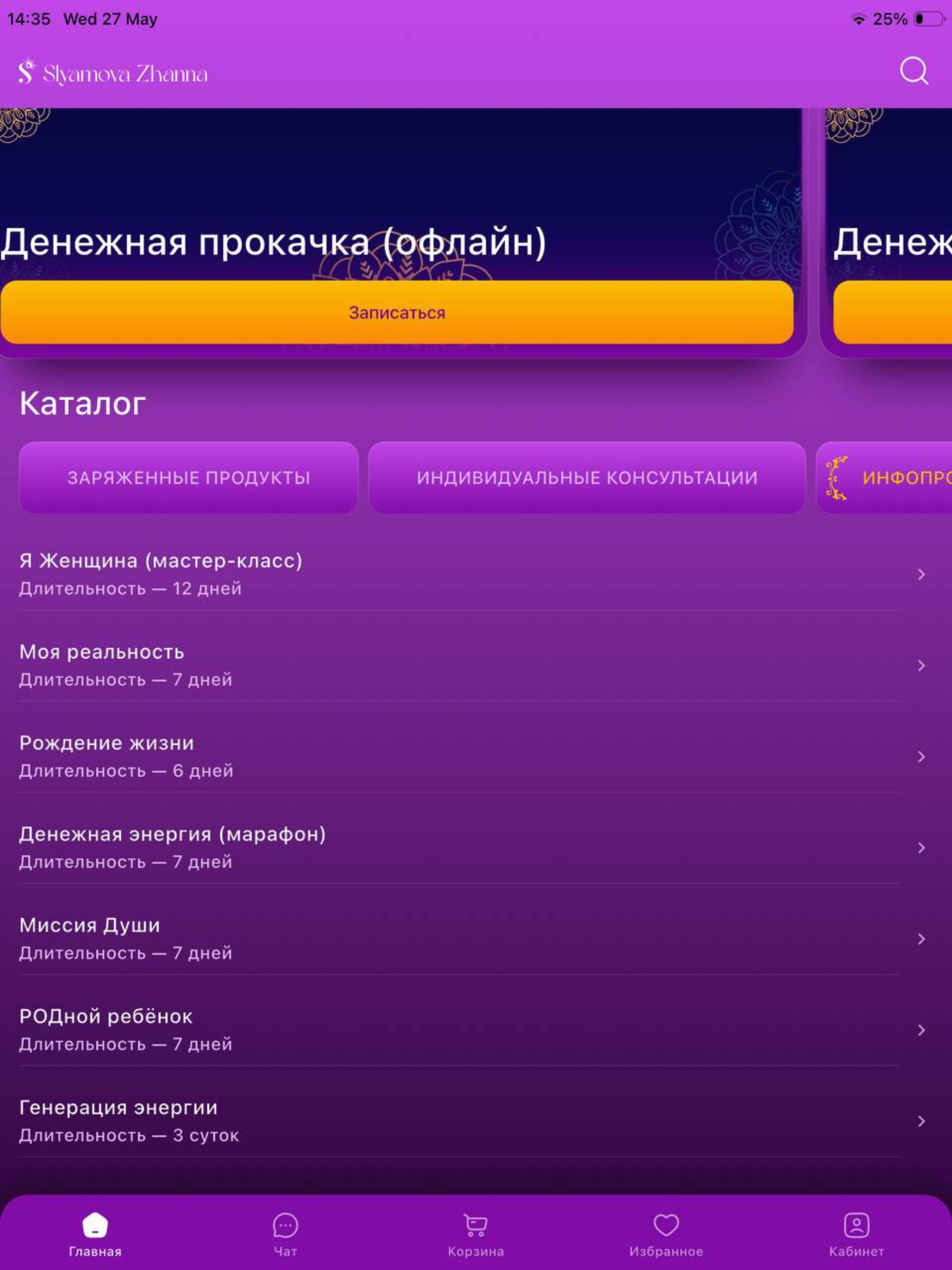The width and height of the screenshot is (952, 1270).
Task: Expand chevron for Я Женщина (мастер-класс)
Action: pos(921,575)
